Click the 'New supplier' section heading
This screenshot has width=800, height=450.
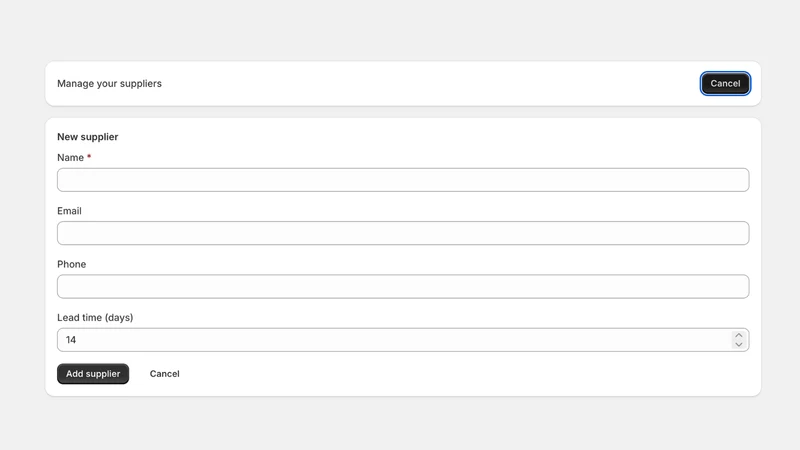pos(88,137)
